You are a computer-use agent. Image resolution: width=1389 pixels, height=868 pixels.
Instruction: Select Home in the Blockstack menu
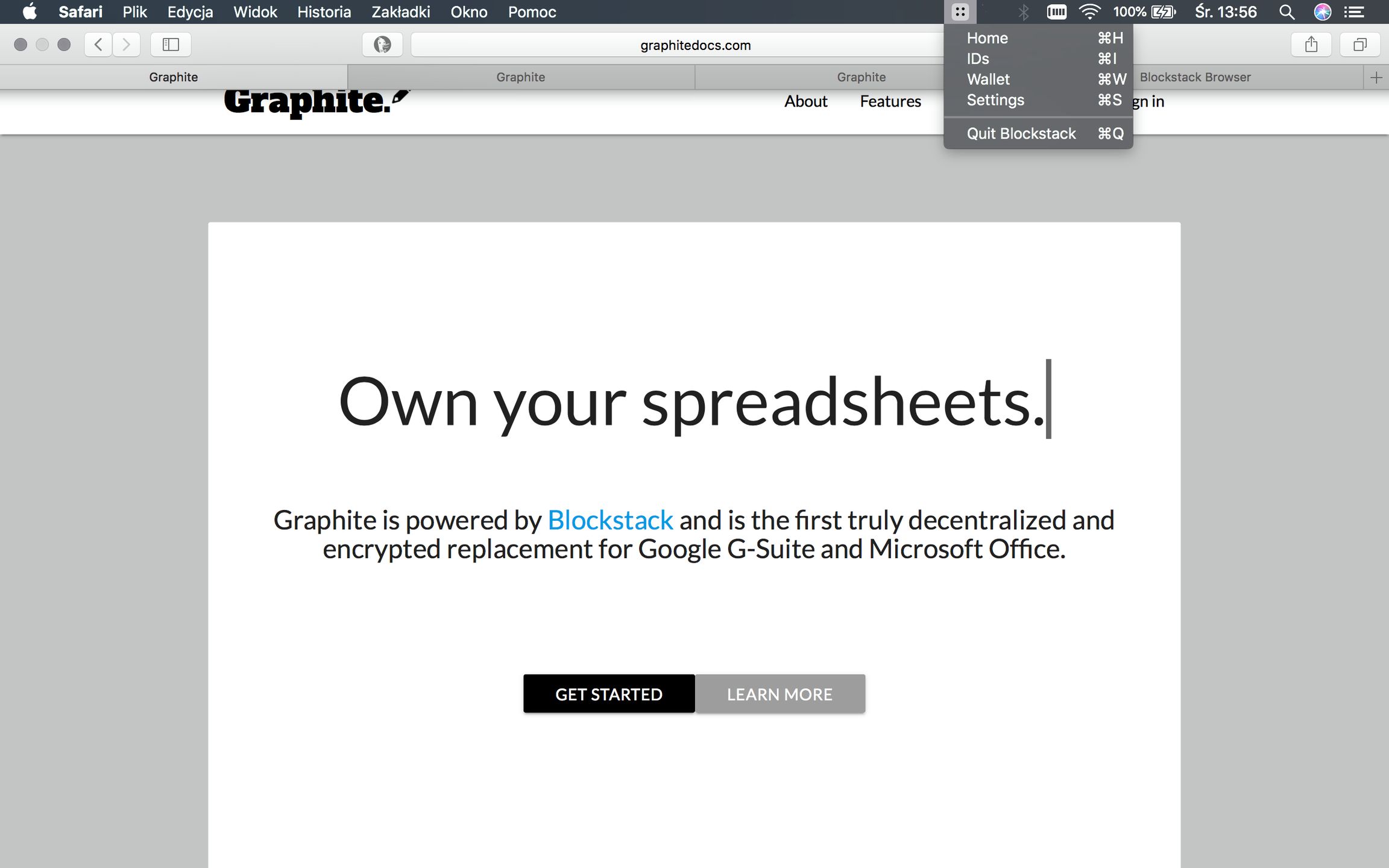coord(987,37)
